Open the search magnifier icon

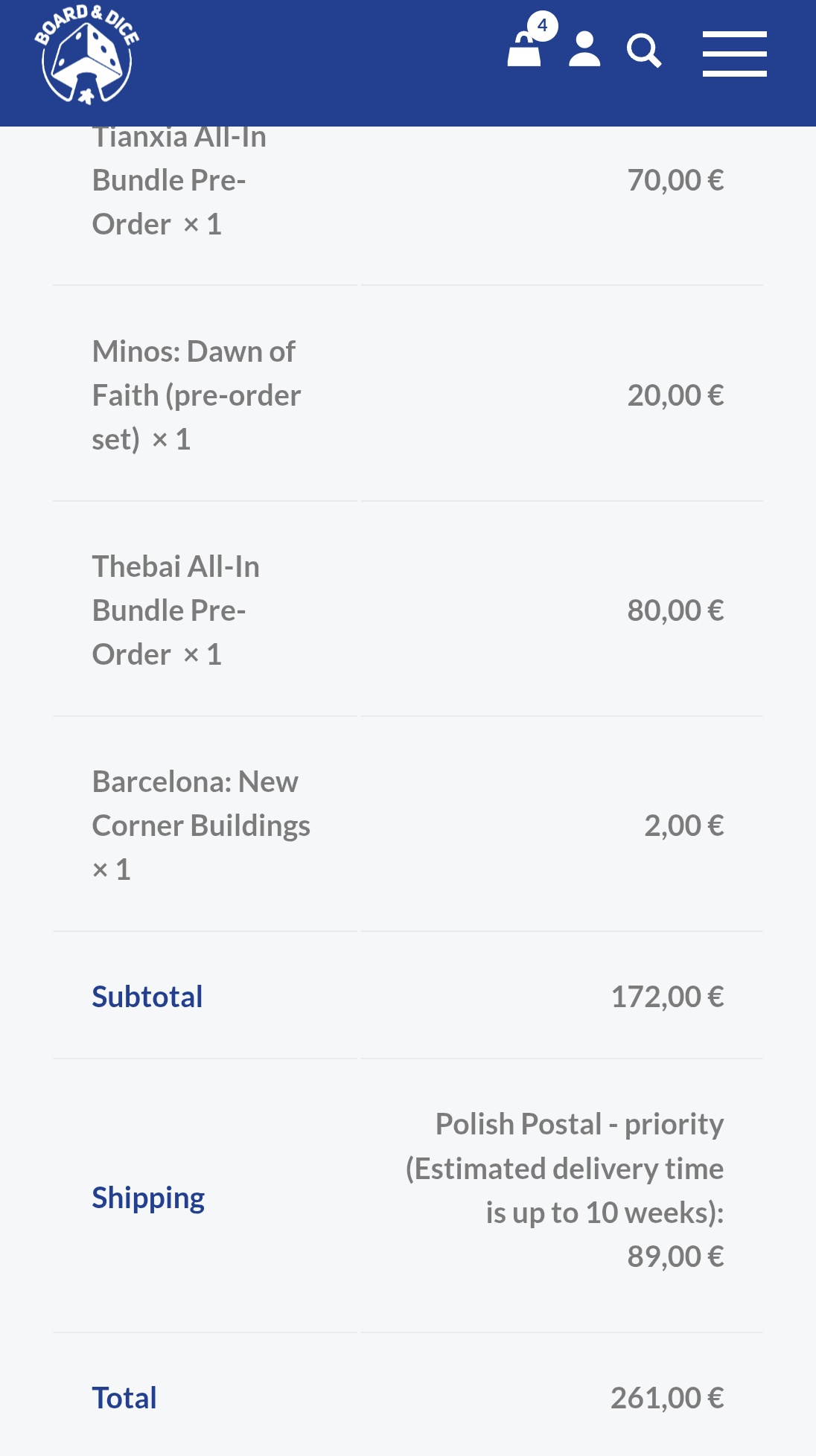[644, 51]
